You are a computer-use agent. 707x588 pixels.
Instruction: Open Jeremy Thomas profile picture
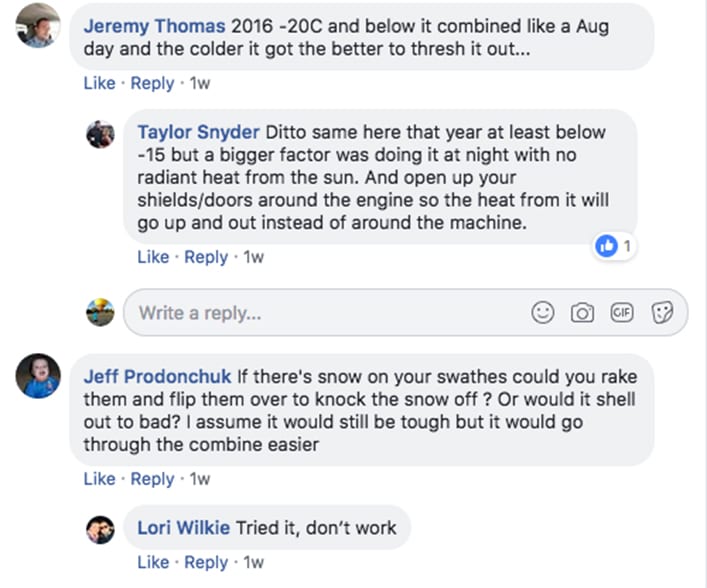pyautogui.click(x=37, y=25)
